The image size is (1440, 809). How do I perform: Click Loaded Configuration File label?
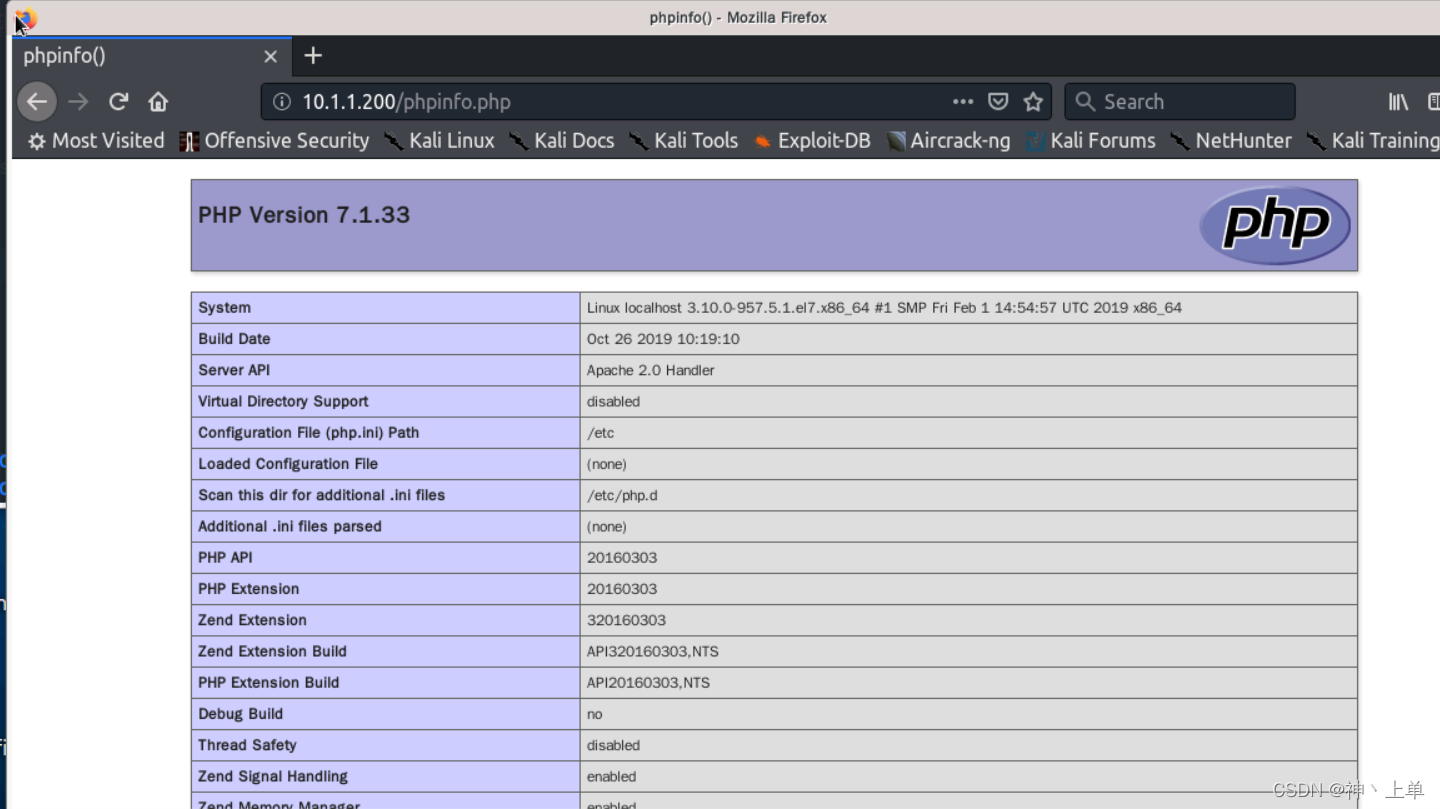point(288,464)
